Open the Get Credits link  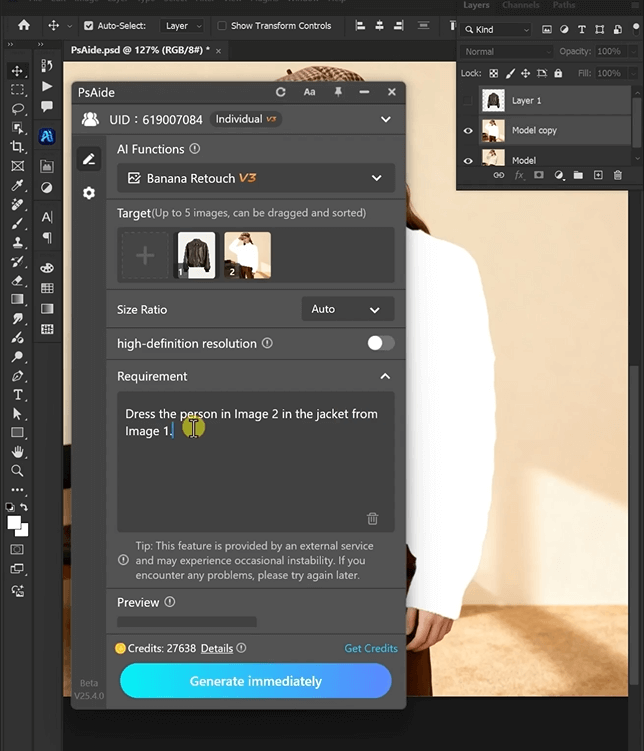pos(371,648)
